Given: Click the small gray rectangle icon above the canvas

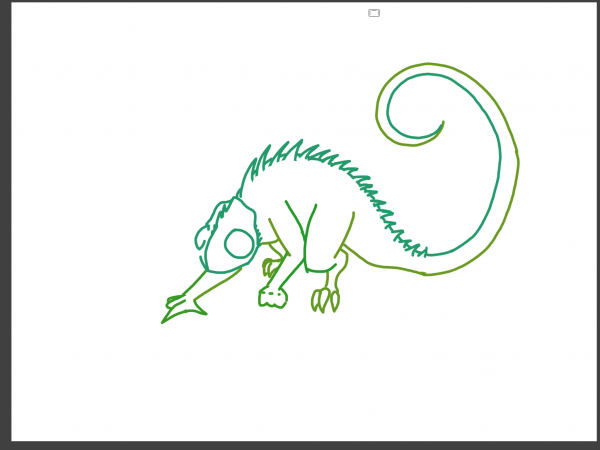Looking at the screenshot, I should pyautogui.click(x=374, y=13).
